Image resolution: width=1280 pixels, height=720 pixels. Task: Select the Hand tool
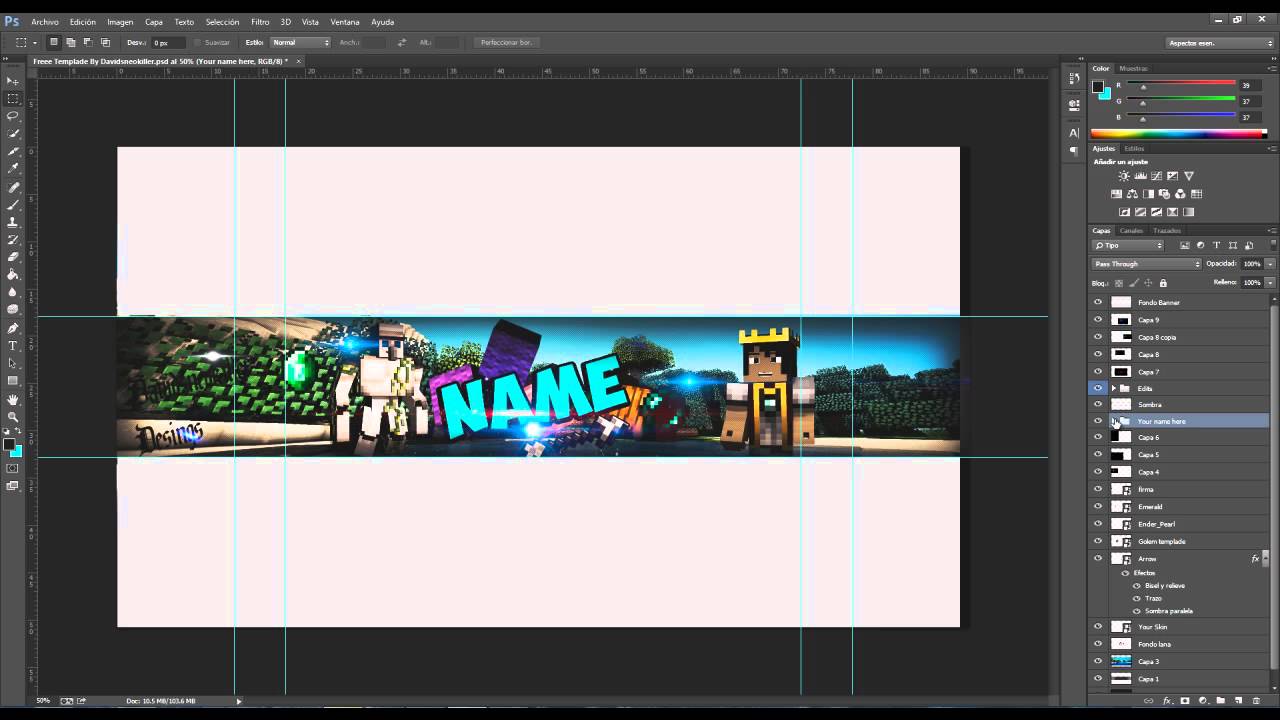pyautogui.click(x=13, y=399)
